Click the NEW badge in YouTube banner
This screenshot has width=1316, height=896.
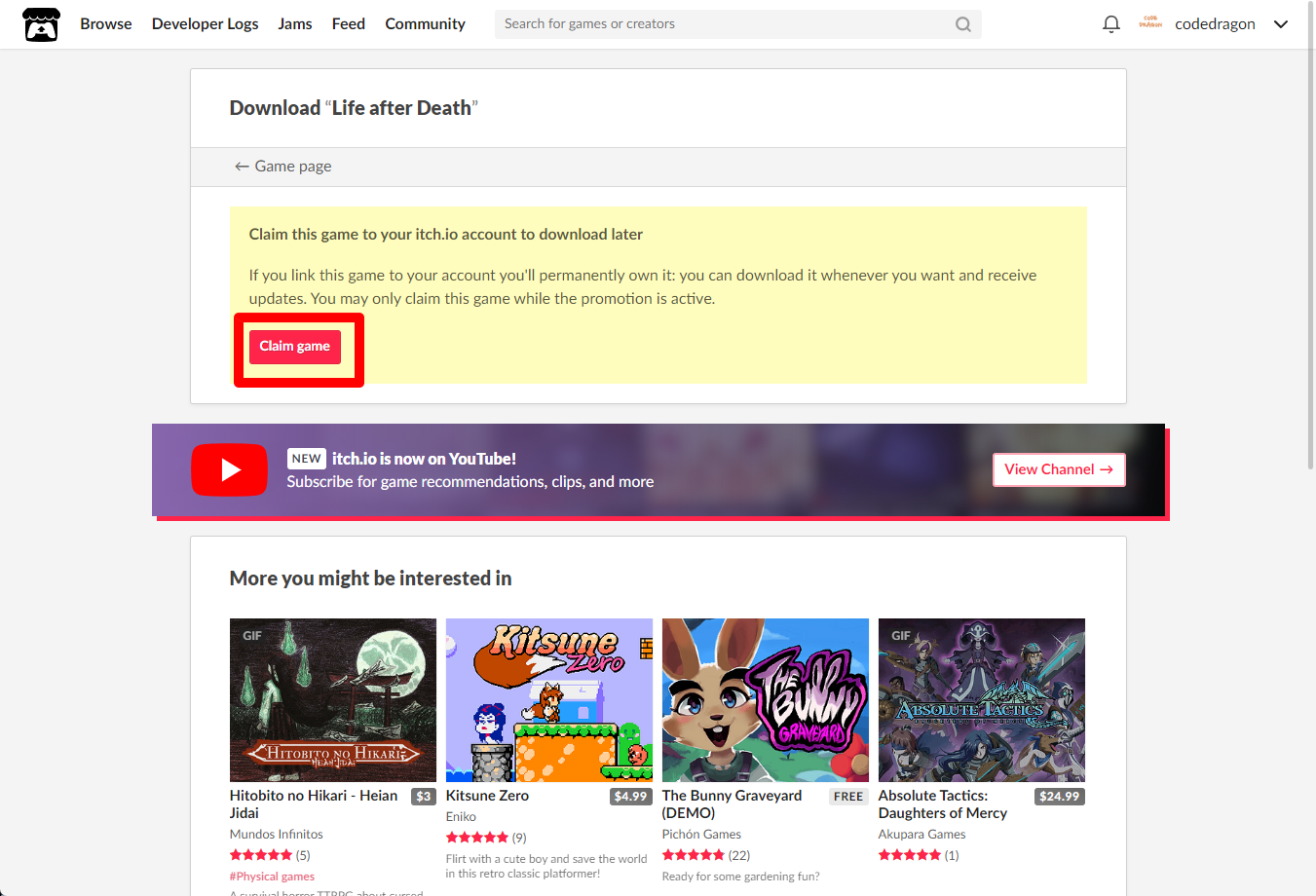[306, 459]
